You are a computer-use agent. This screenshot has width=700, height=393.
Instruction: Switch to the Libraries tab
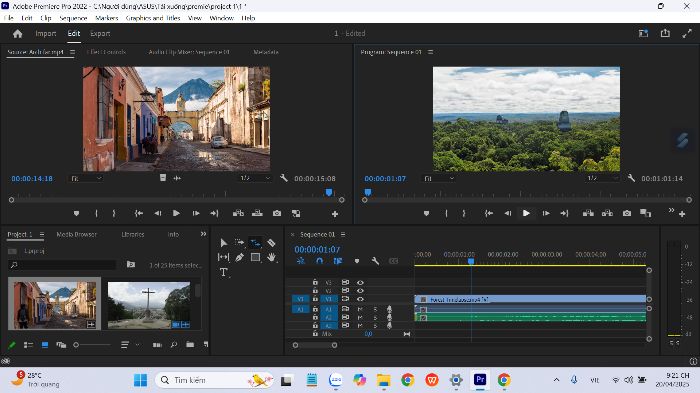[x=133, y=234]
